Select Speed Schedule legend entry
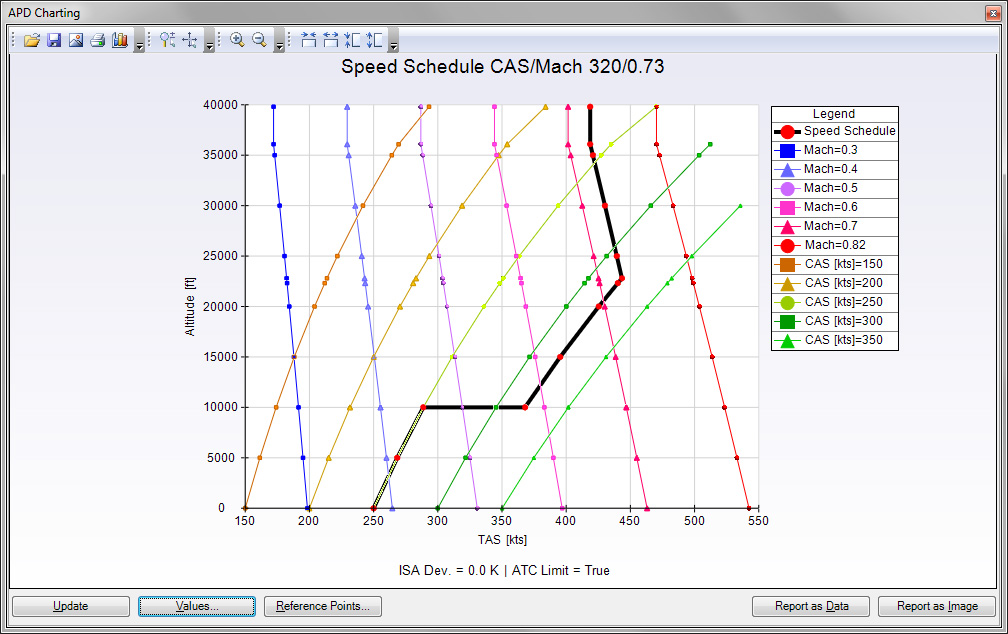This screenshot has height=634, width=1008. (834, 131)
